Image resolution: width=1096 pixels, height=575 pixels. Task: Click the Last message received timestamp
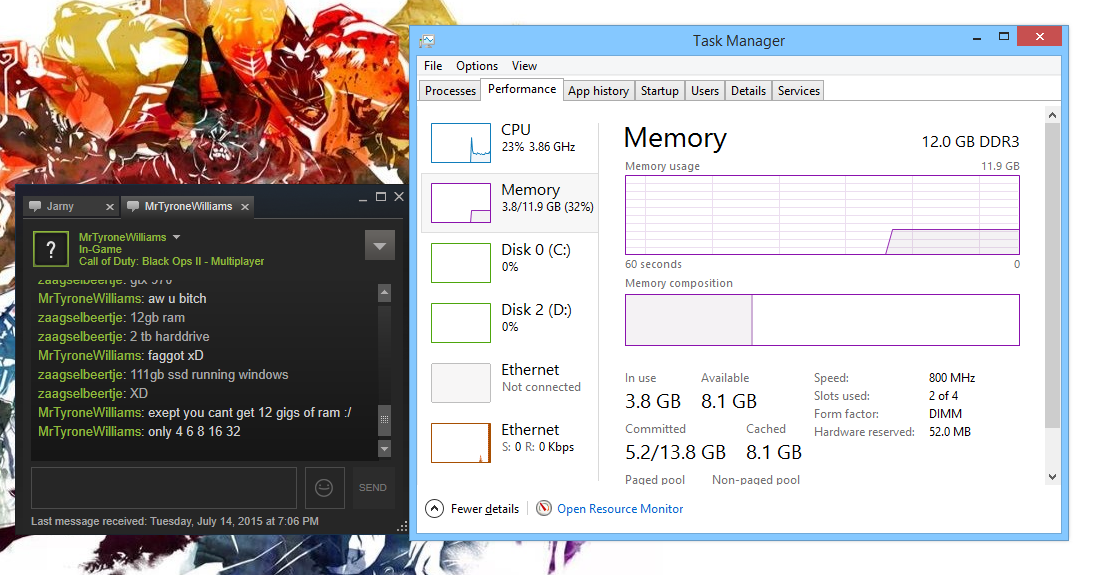(175, 521)
